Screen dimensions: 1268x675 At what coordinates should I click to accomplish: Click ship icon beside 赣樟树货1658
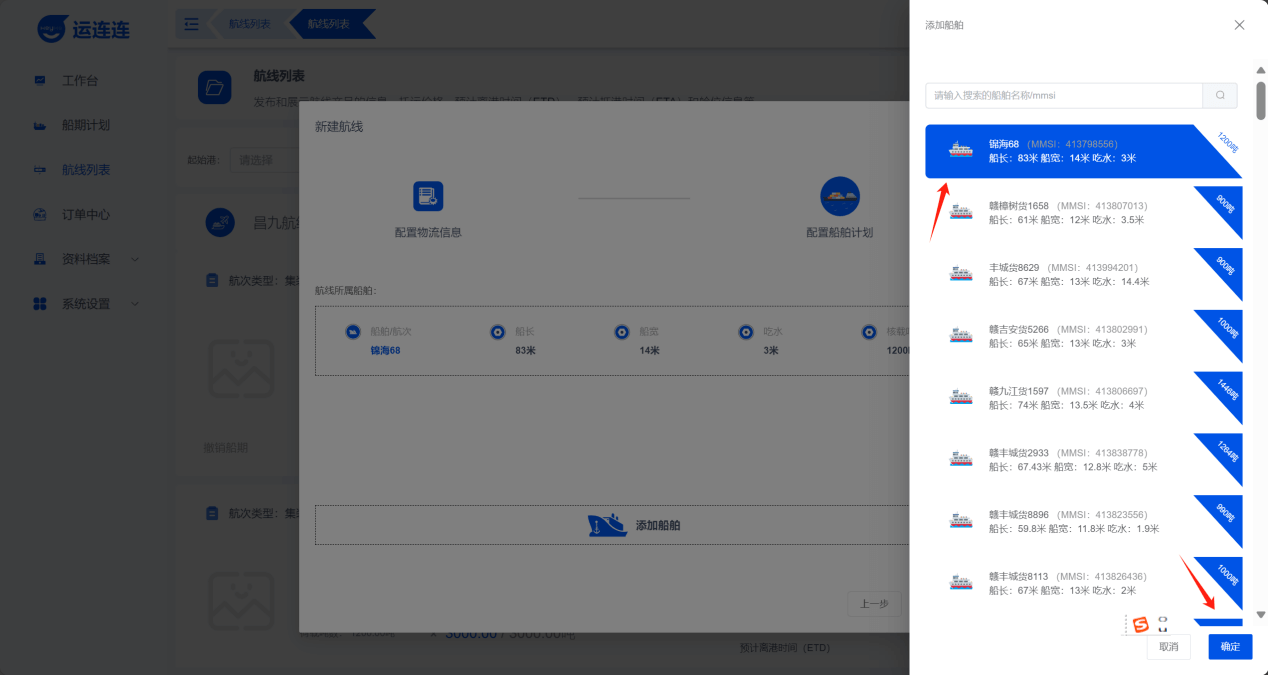click(961, 212)
